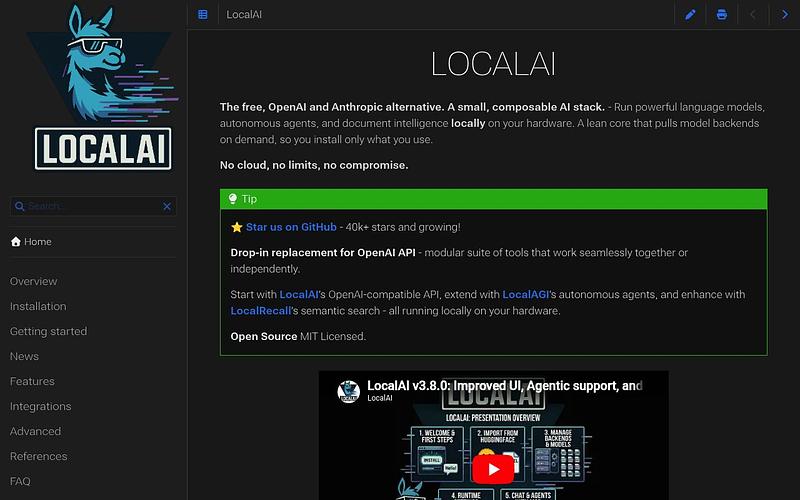The image size is (800, 500).
Task: Follow the LocalRecall link
Action: (x=261, y=311)
